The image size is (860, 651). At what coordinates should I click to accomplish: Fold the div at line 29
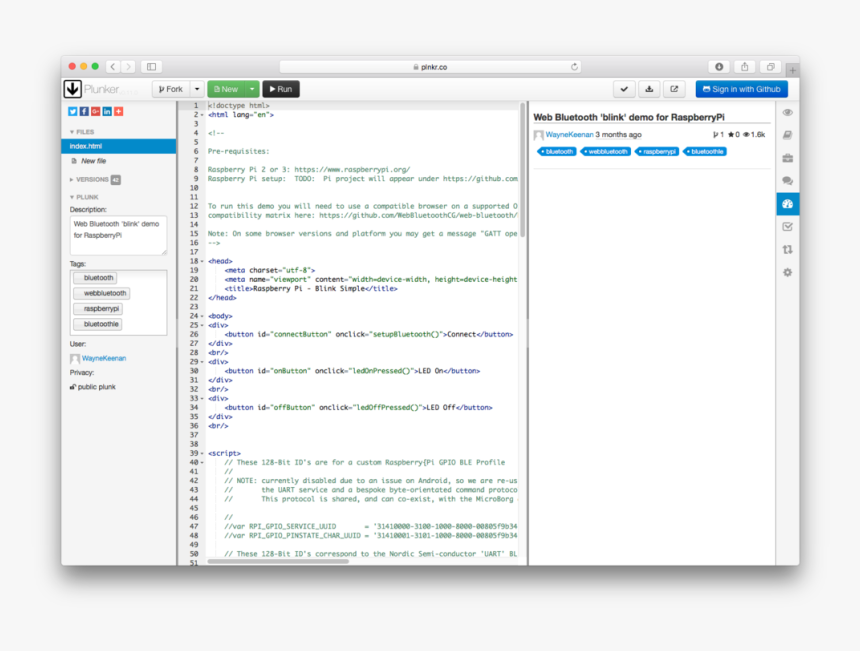pyautogui.click(x=202, y=362)
